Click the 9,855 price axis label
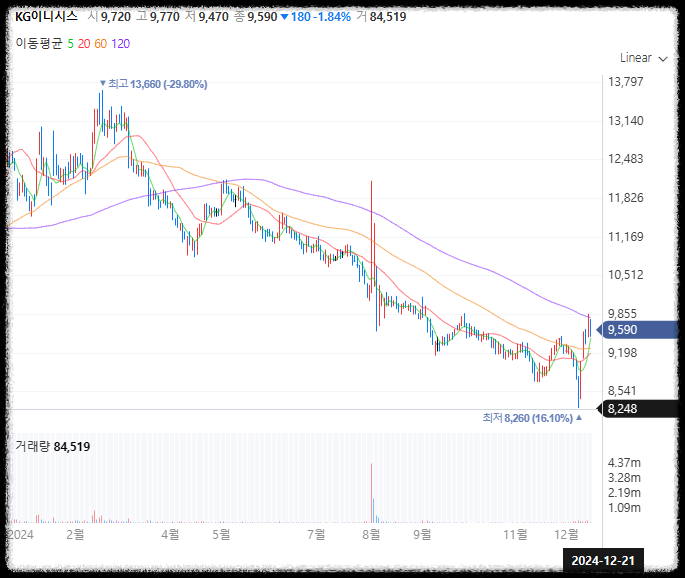Image resolution: width=685 pixels, height=578 pixels. (622, 314)
